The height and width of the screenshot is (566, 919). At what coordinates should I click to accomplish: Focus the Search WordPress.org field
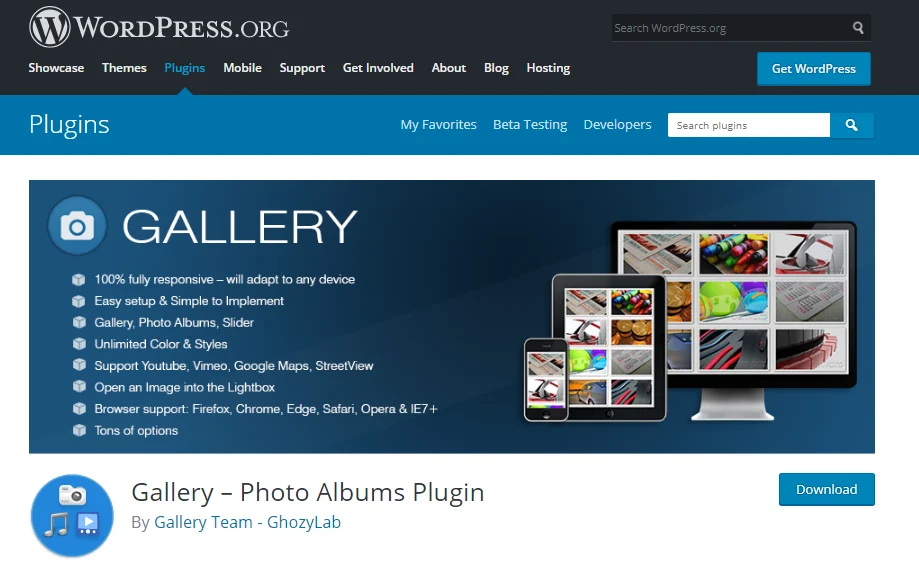pos(730,28)
